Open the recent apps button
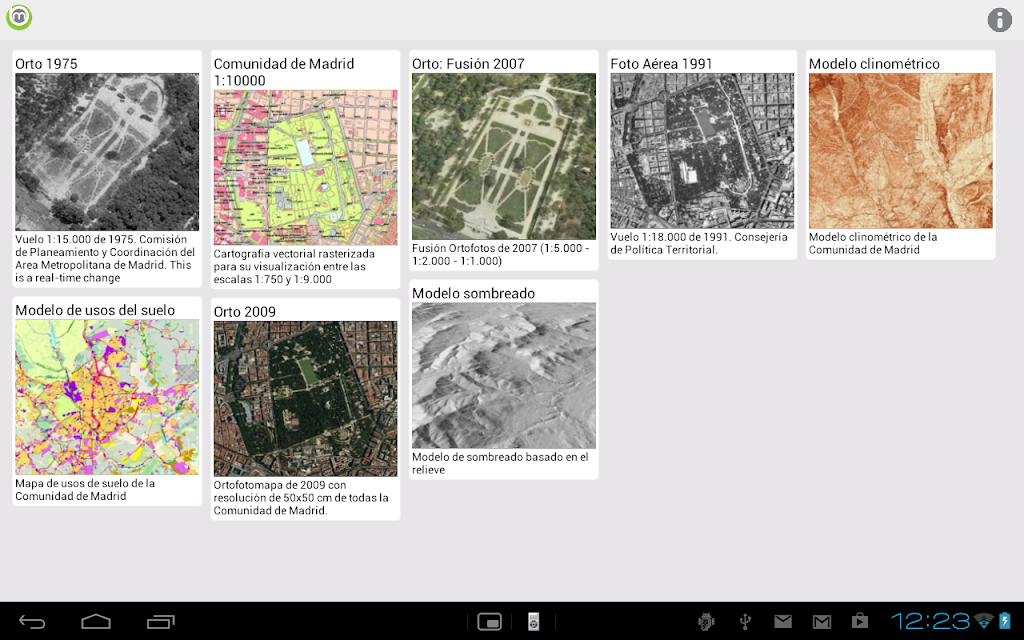The image size is (1024, 640). [160, 622]
